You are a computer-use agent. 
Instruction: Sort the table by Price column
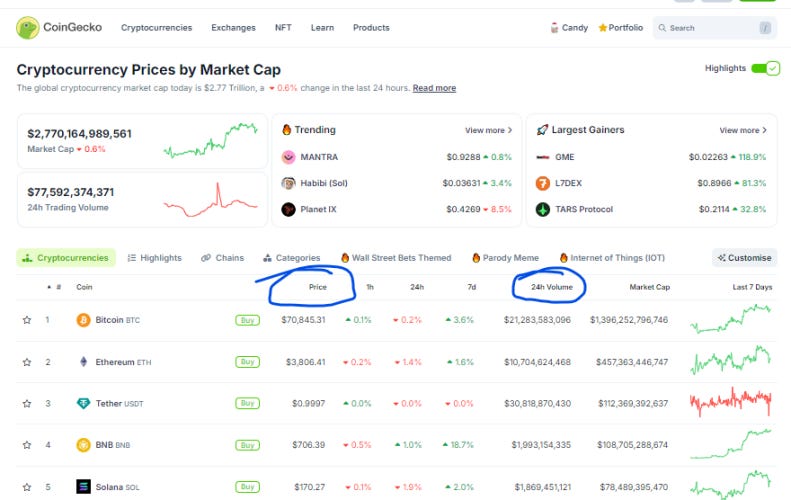(318, 287)
